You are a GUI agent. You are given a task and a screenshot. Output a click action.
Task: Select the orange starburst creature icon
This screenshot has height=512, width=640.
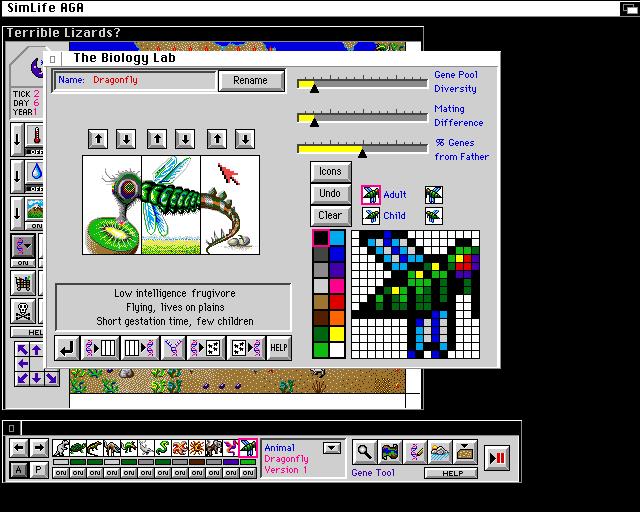(197, 448)
